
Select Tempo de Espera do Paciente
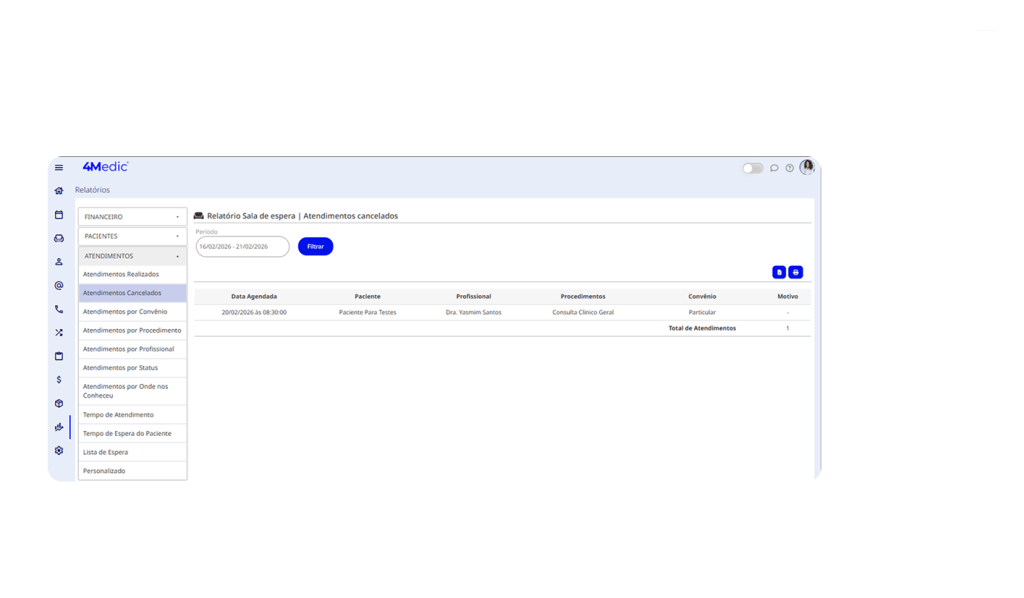[127, 434]
